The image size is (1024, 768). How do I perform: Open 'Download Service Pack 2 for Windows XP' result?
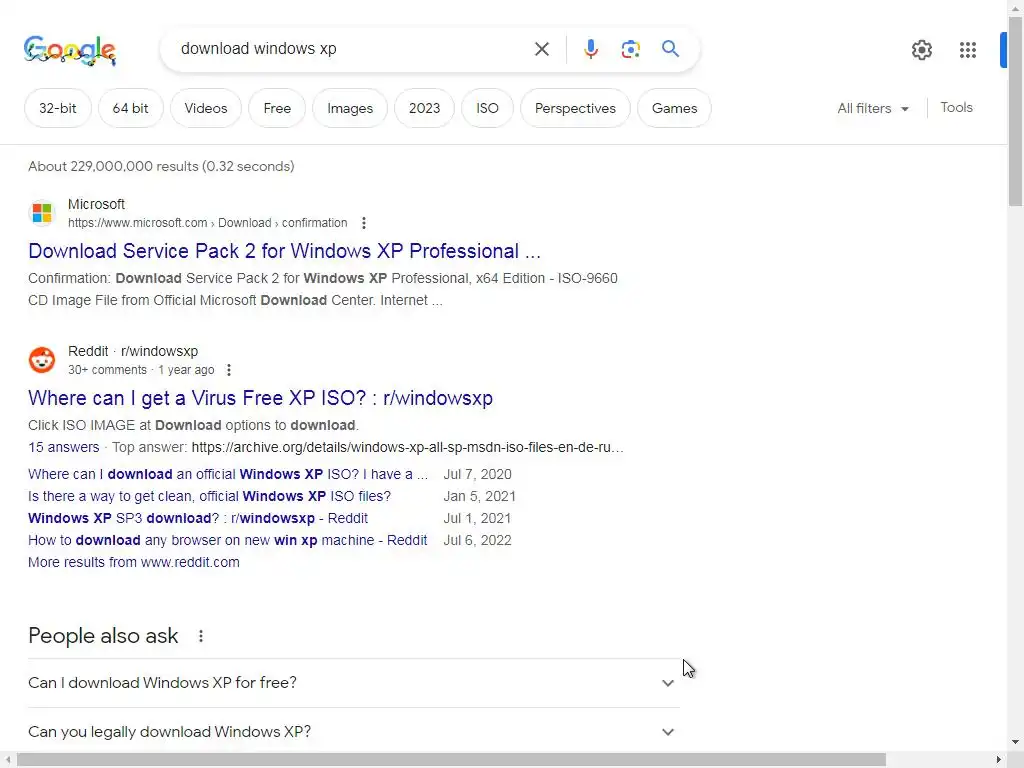(284, 251)
